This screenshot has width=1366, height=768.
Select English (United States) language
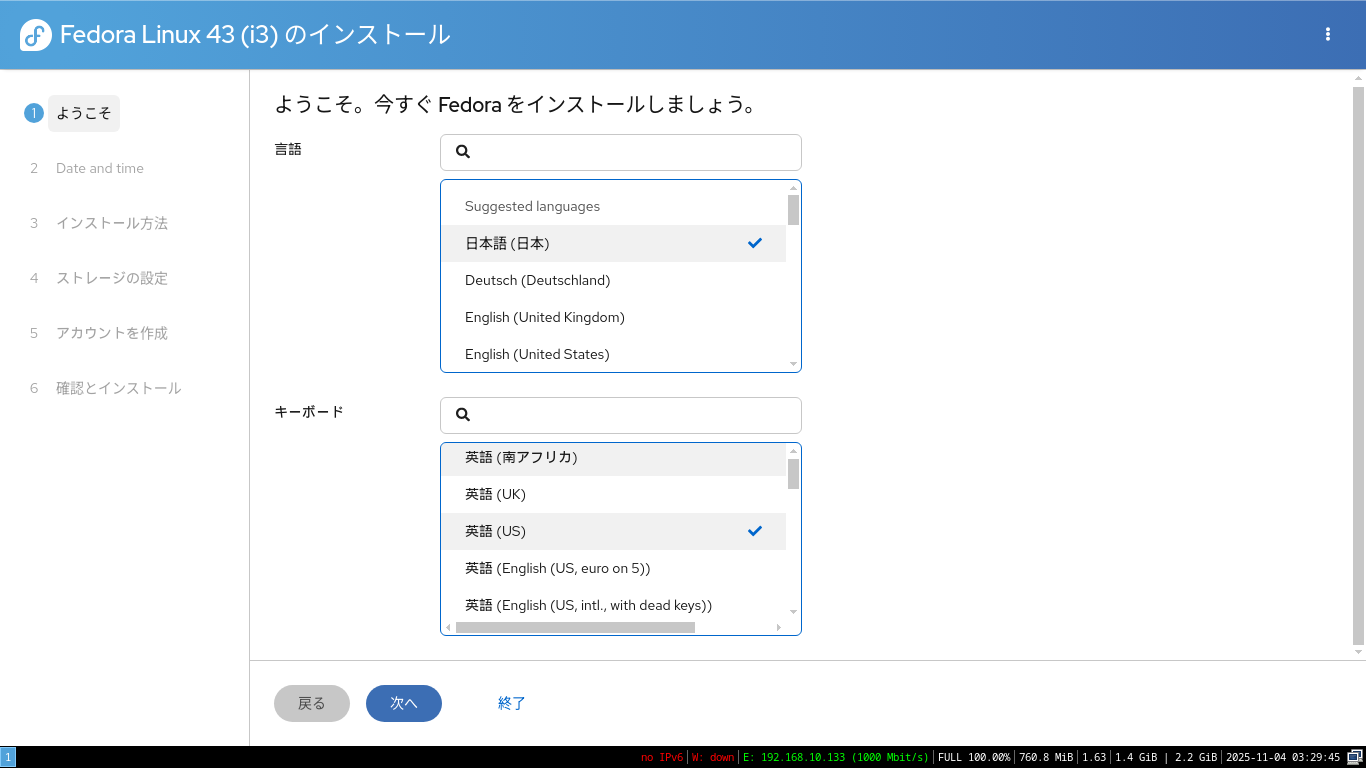coord(614,354)
